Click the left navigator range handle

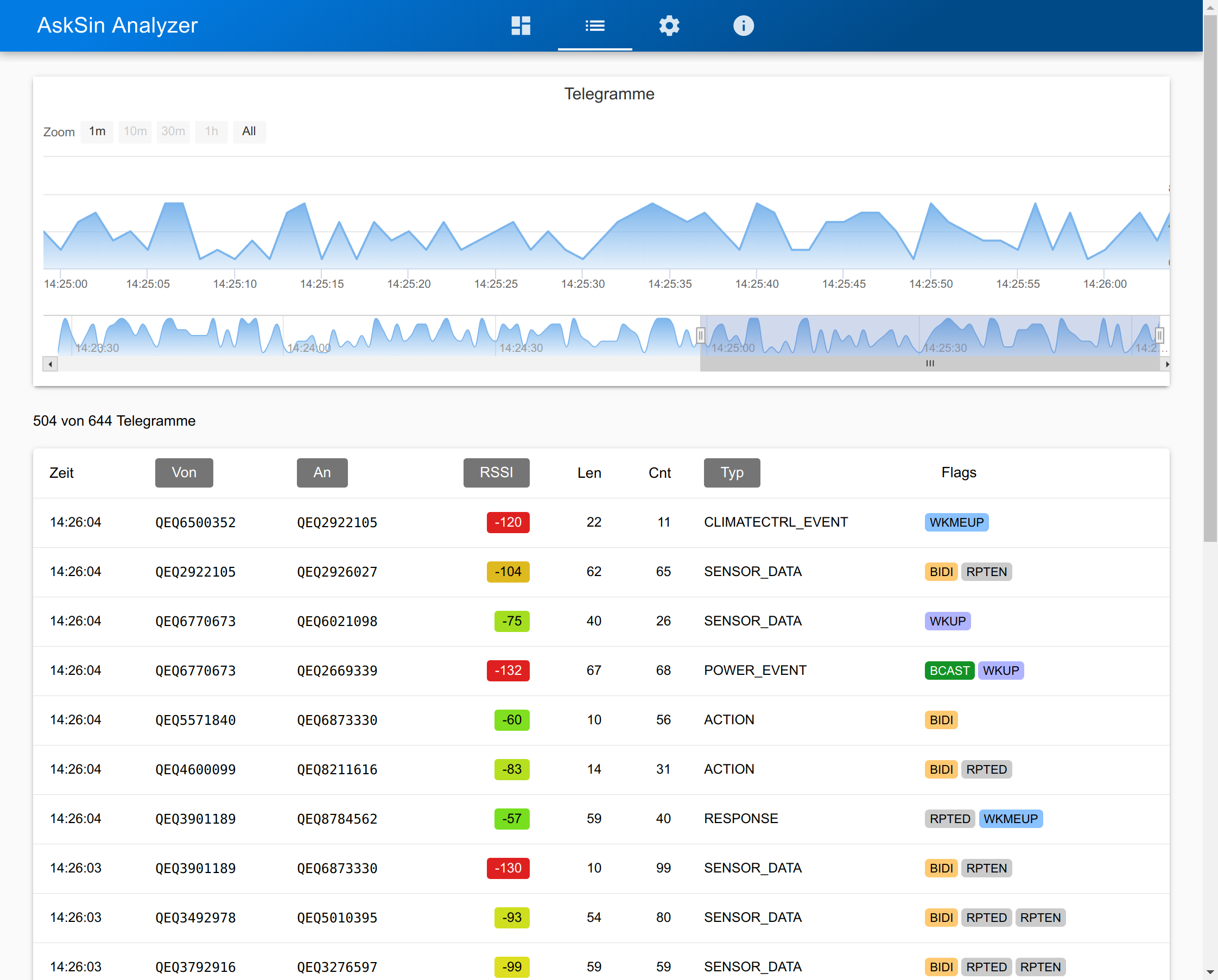pos(701,336)
